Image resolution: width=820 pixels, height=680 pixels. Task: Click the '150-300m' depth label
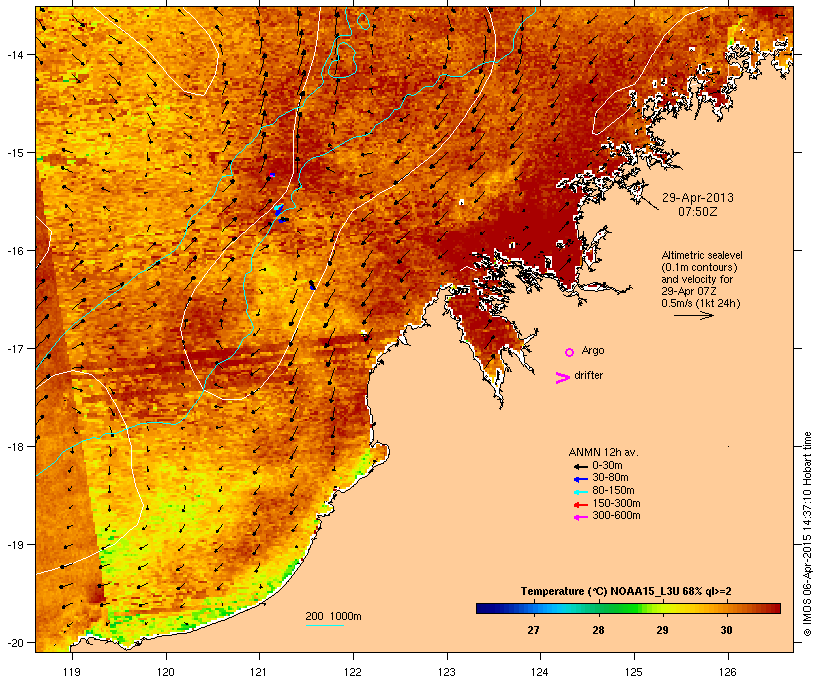[x=616, y=503]
